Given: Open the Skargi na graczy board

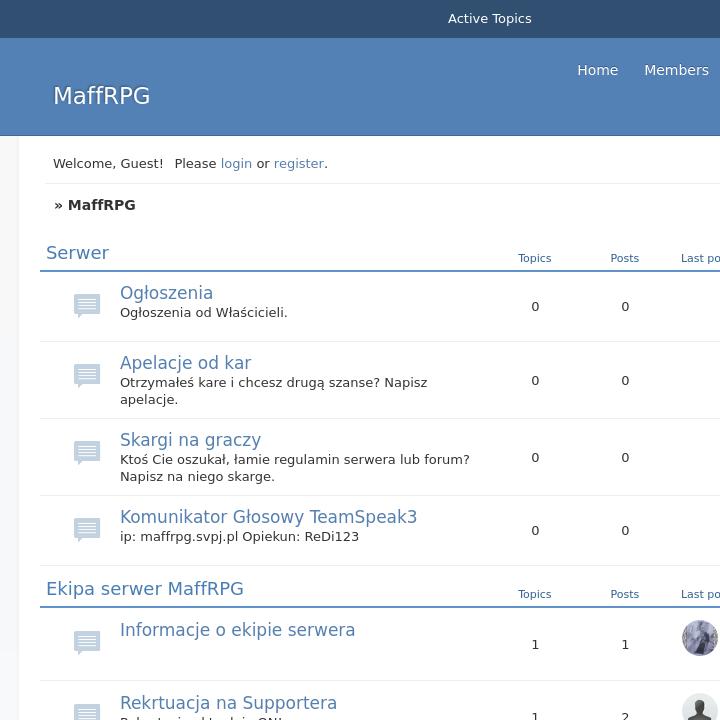Looking at the screenshot, I should click(190, 440).
